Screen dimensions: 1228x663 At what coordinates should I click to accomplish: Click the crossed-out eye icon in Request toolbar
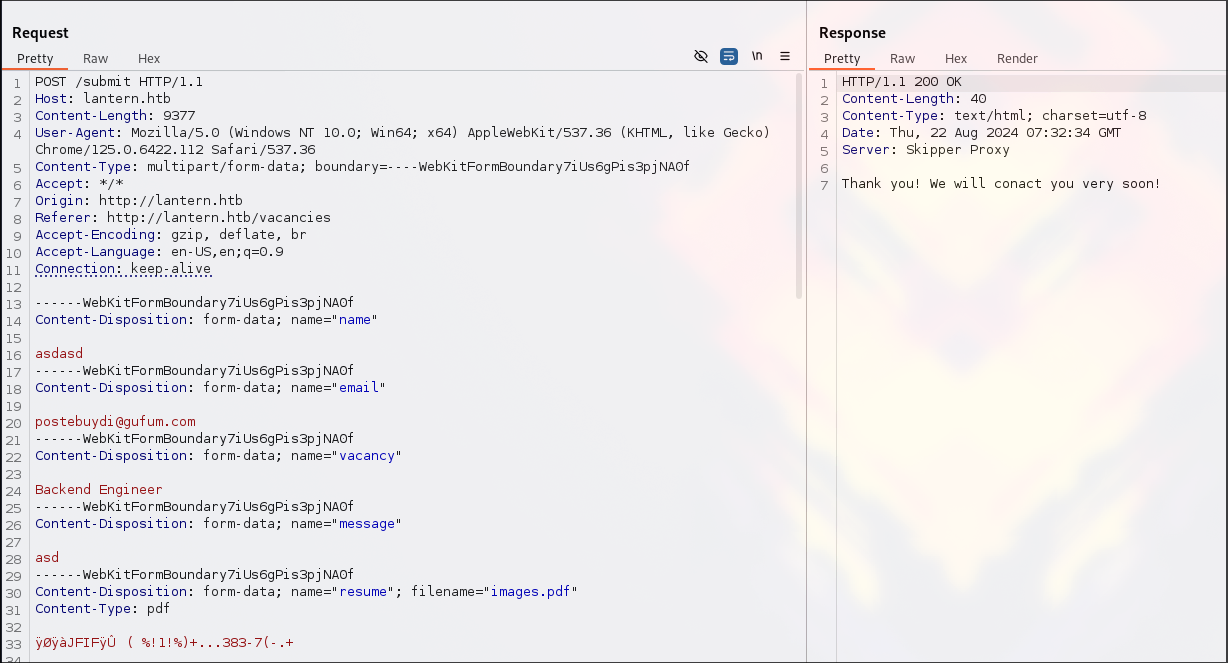point(701,57)
